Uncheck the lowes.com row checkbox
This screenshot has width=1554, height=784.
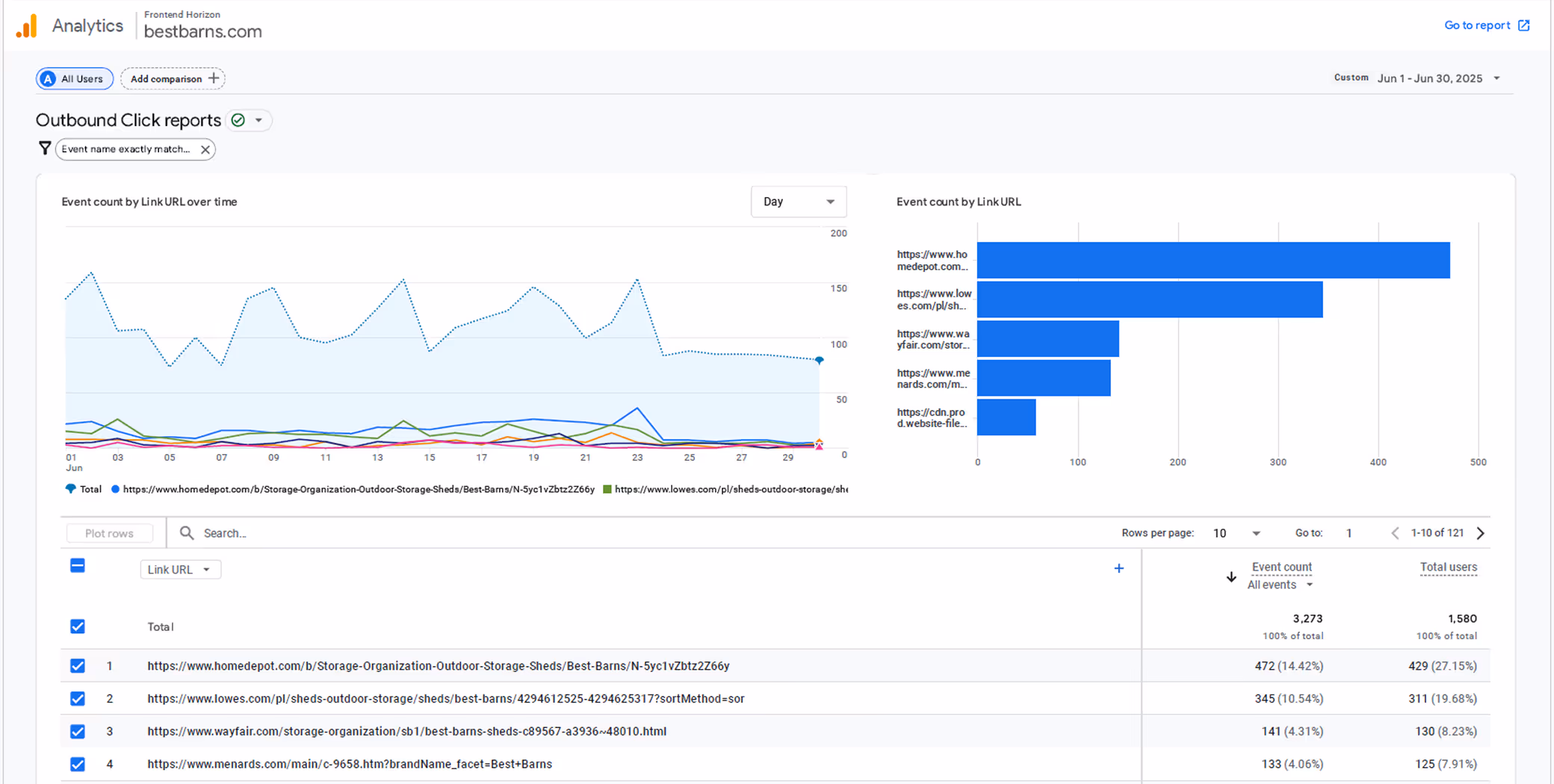(x=78, y=699)
